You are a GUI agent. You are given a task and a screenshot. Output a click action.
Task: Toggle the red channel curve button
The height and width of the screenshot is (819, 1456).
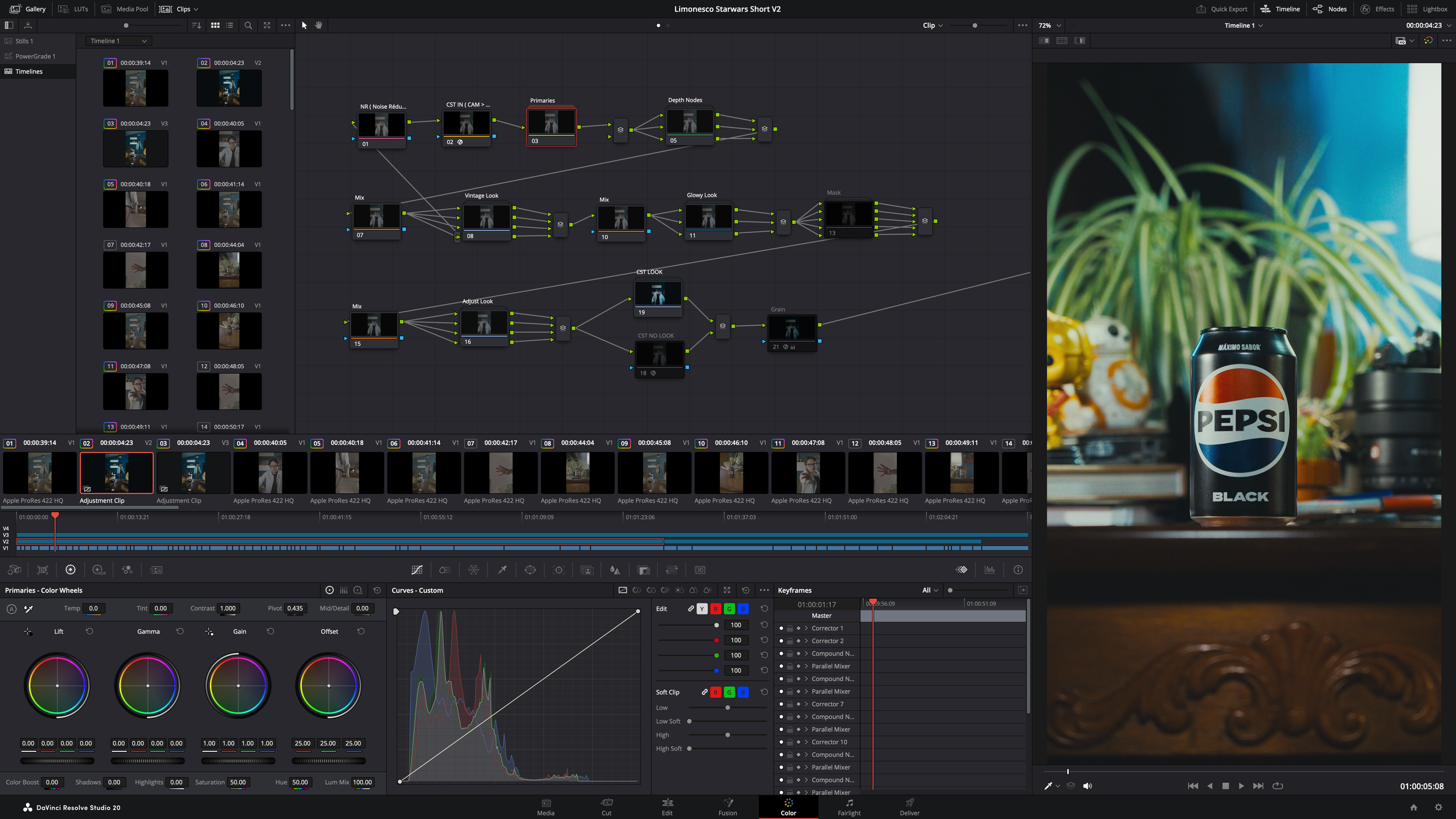click(x=715, y=609)
